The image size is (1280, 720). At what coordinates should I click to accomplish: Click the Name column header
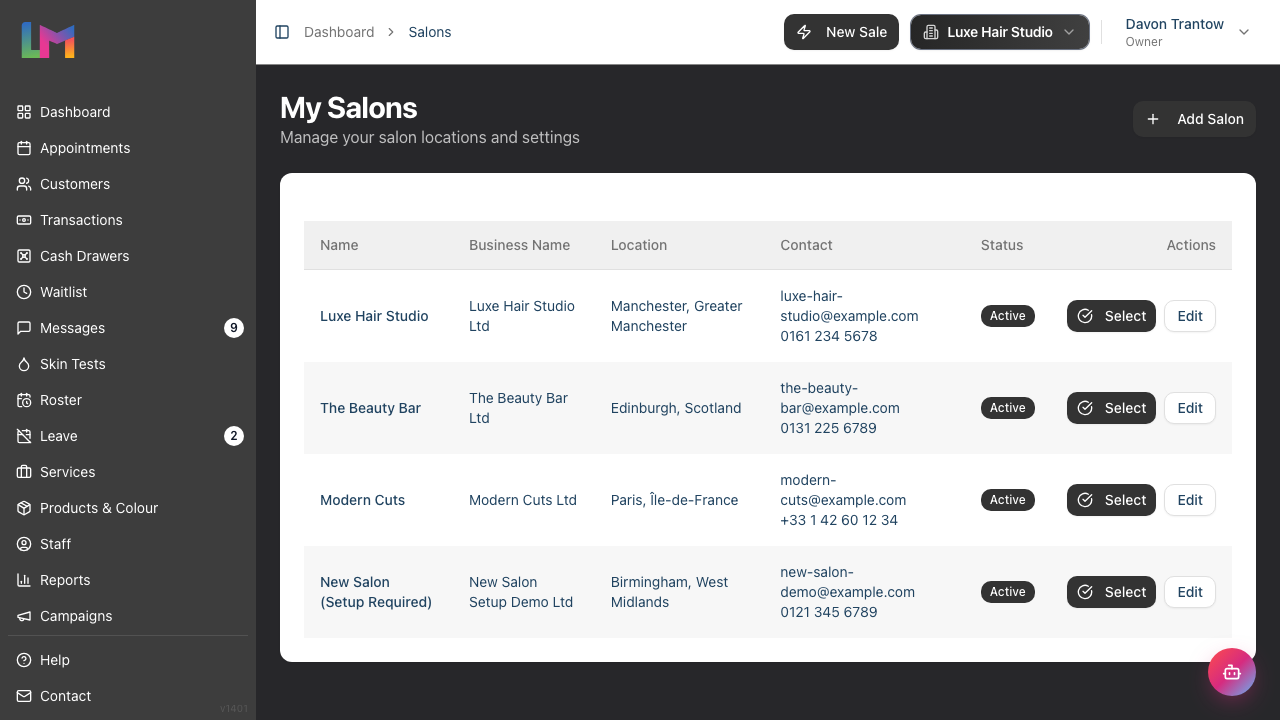(x=339, y=245)
